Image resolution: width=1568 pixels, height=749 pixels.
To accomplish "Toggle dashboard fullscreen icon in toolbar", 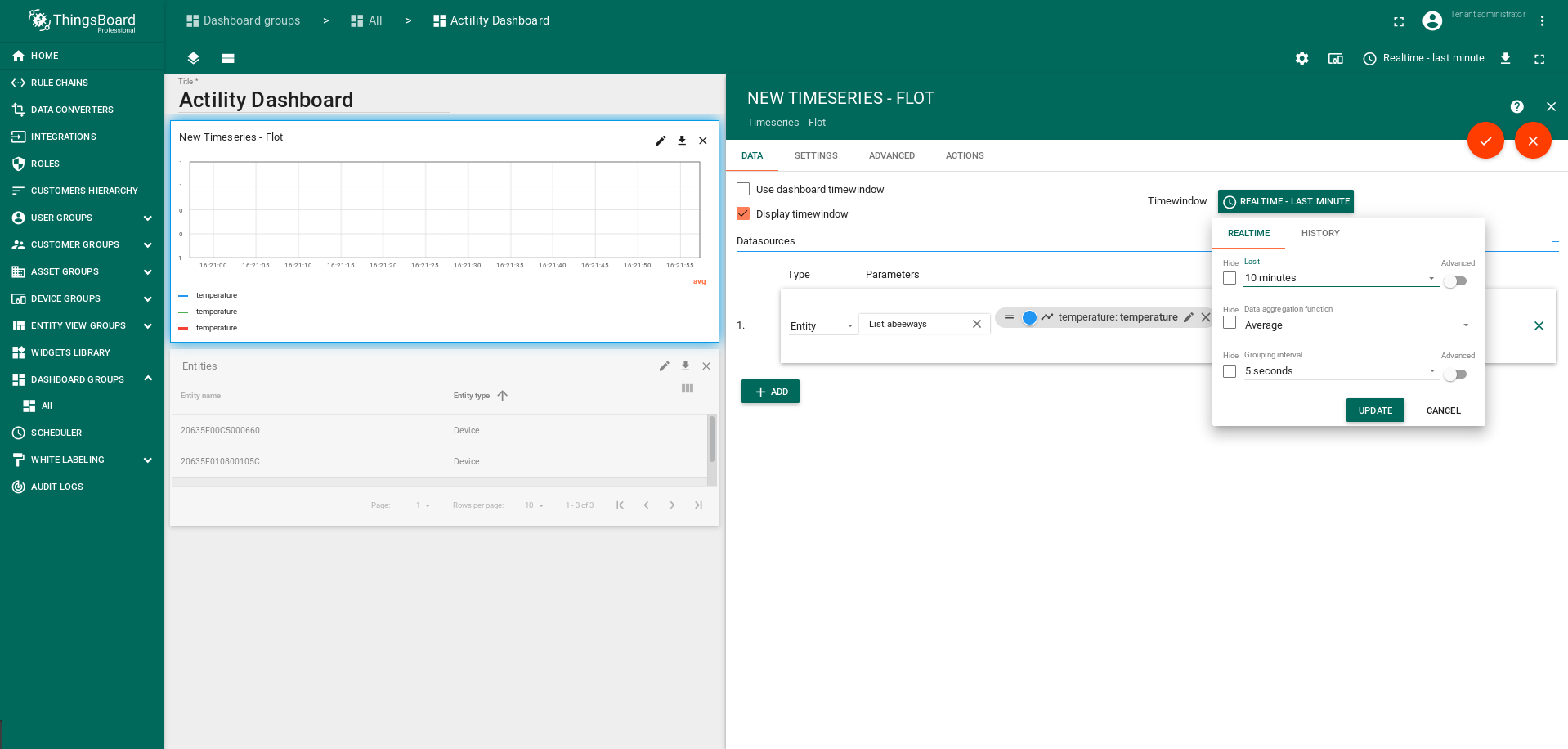I will pos(1539,59).
